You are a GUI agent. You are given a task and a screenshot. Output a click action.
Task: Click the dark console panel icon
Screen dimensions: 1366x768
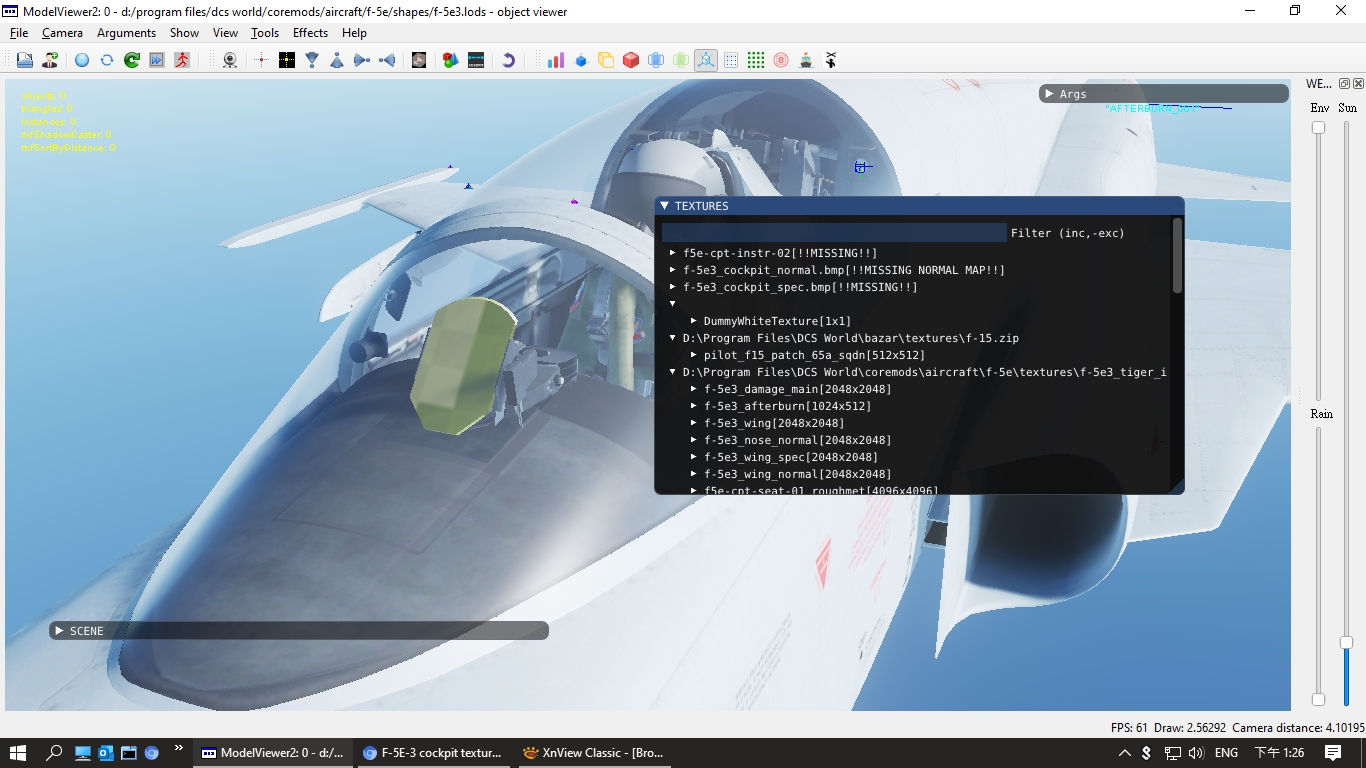pyautogui.click(x=476, y=60)
